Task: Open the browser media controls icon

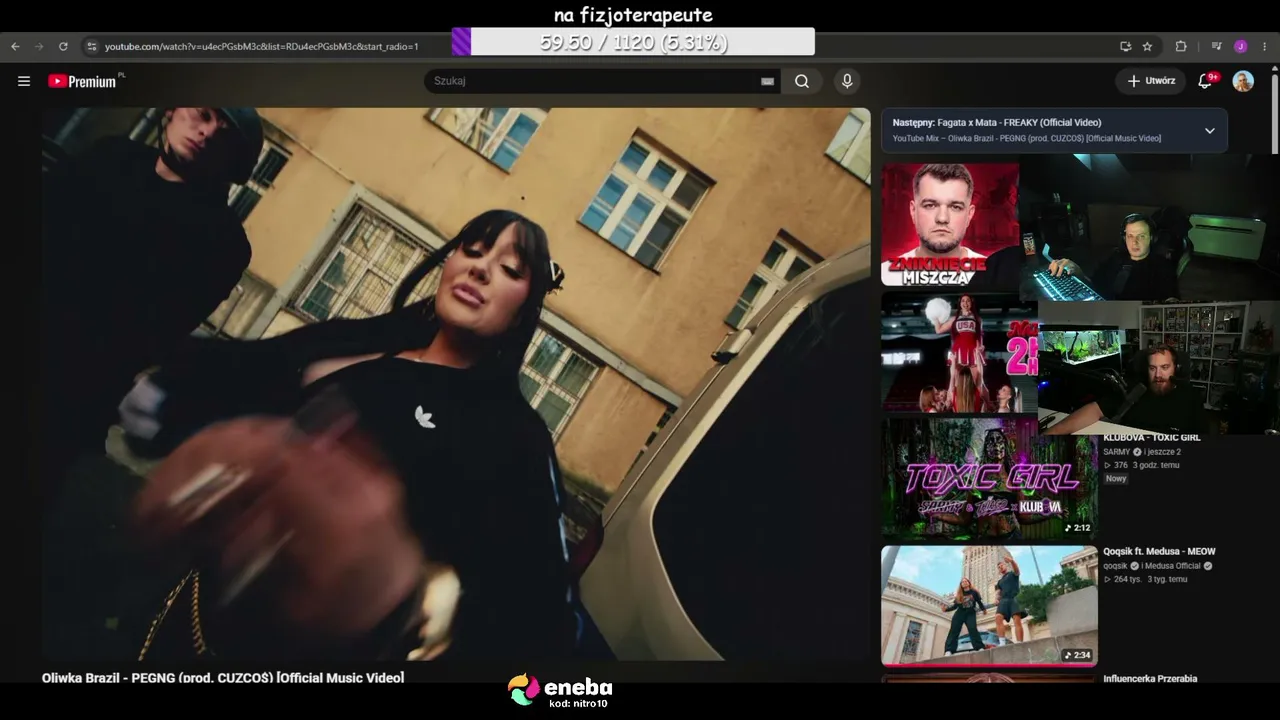Action: [x=1216, y=46]
